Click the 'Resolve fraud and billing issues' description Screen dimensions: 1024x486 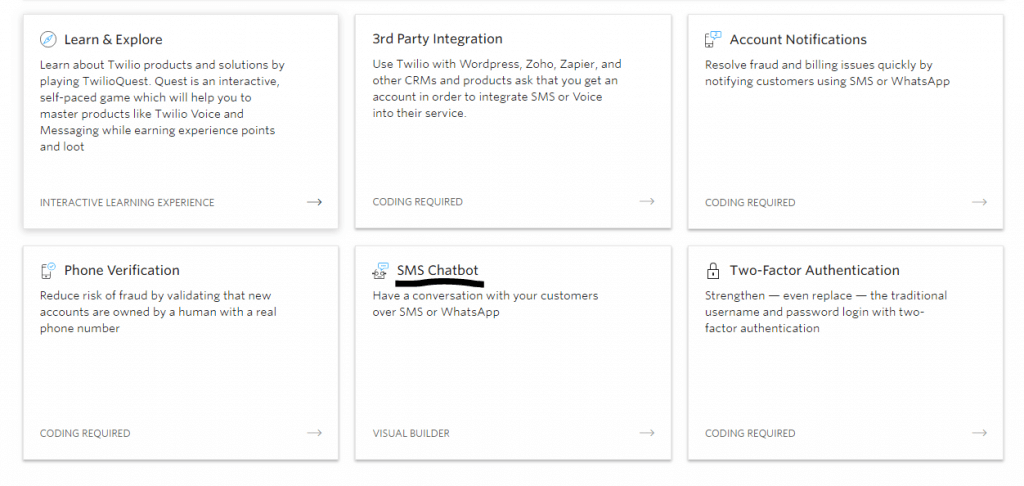pos(827,73)
